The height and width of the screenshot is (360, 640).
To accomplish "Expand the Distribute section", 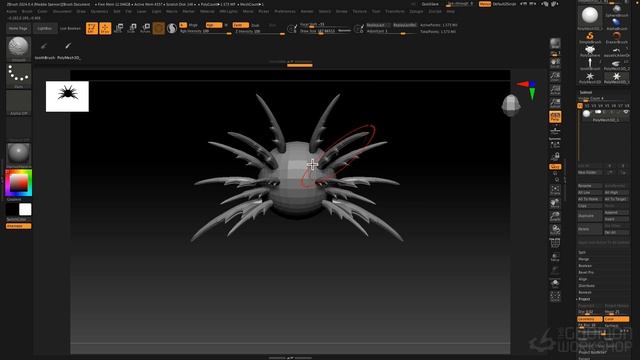I will (586, 286).
